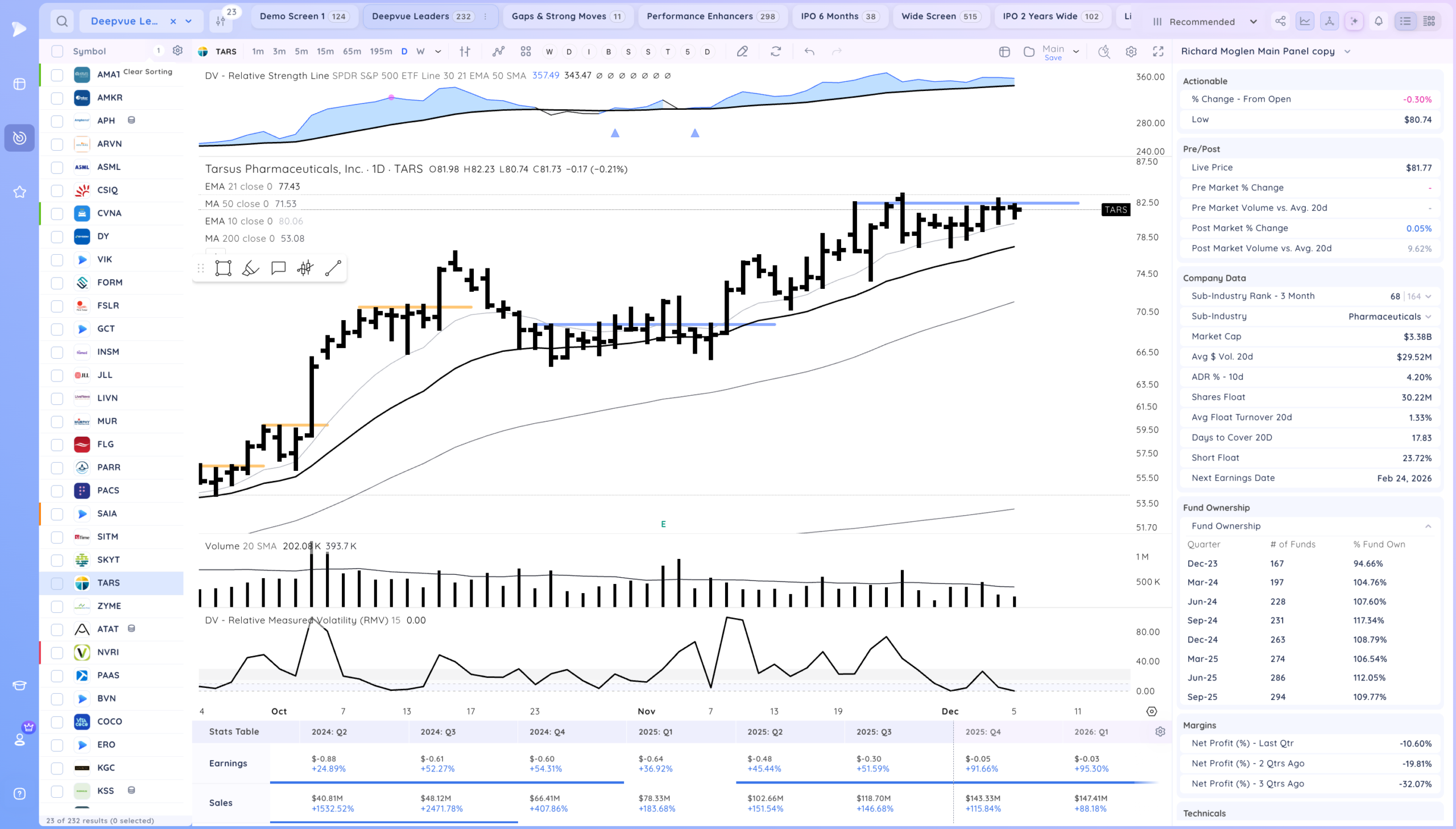The width and height of the screenshot is (1456, 829).
Task: Click the undo arrow in chart toolbar
Action: click(x=809, y=51)
